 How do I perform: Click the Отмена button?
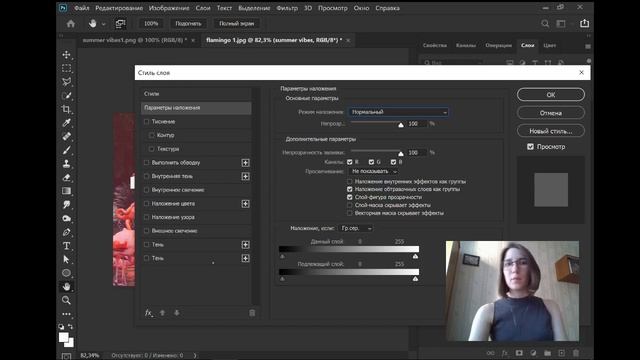click(551, 113)
